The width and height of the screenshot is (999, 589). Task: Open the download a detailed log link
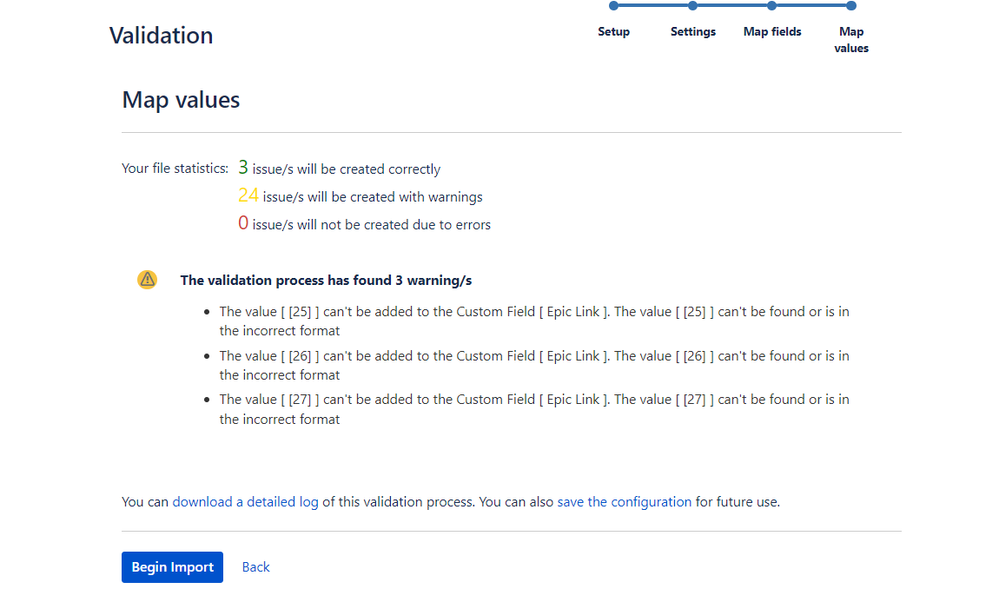(x=245, y=502)
